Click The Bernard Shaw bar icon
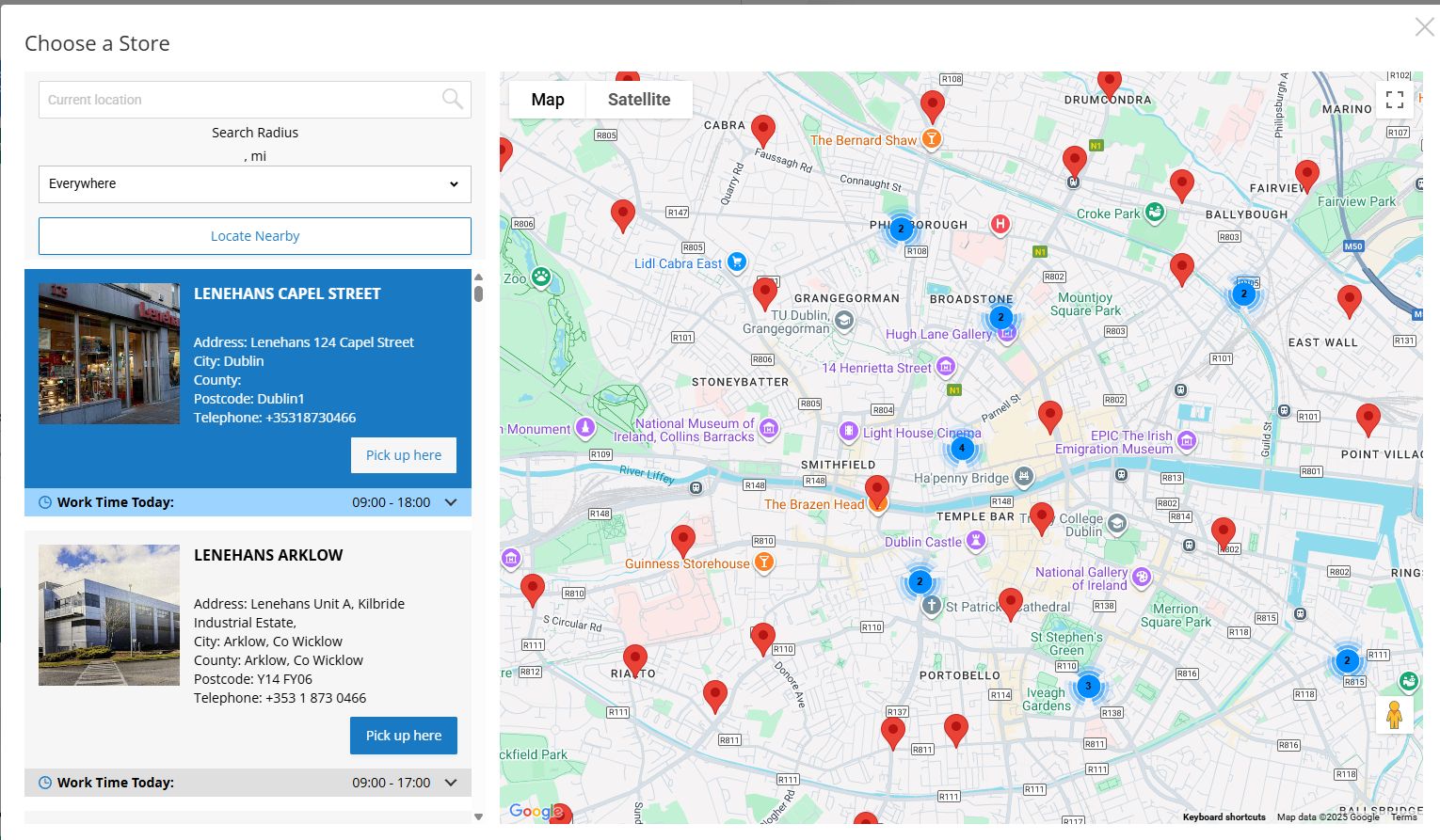This screenshot has height=840, width=1440. coord(931,139)
